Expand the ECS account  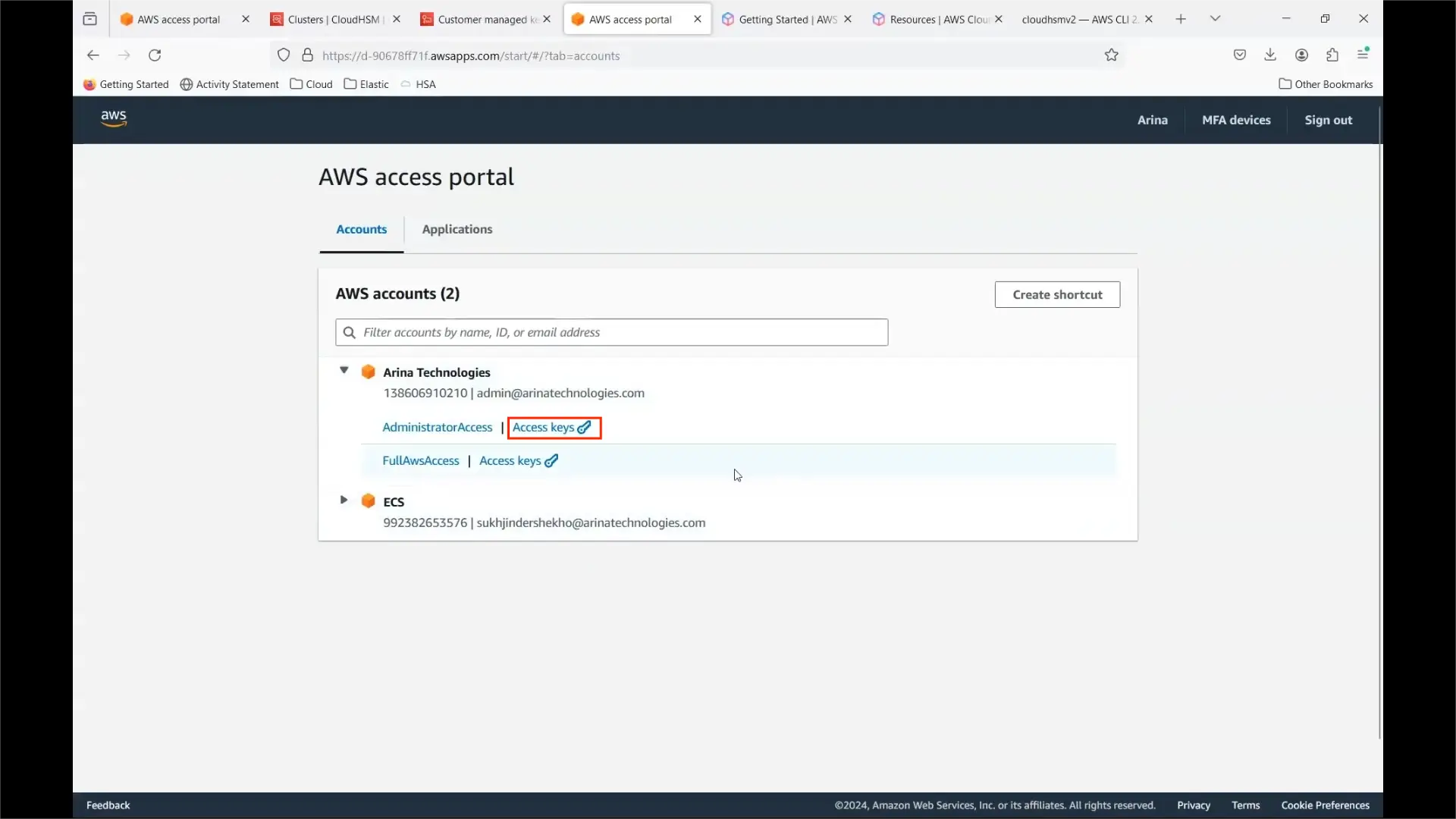(344, 500)
